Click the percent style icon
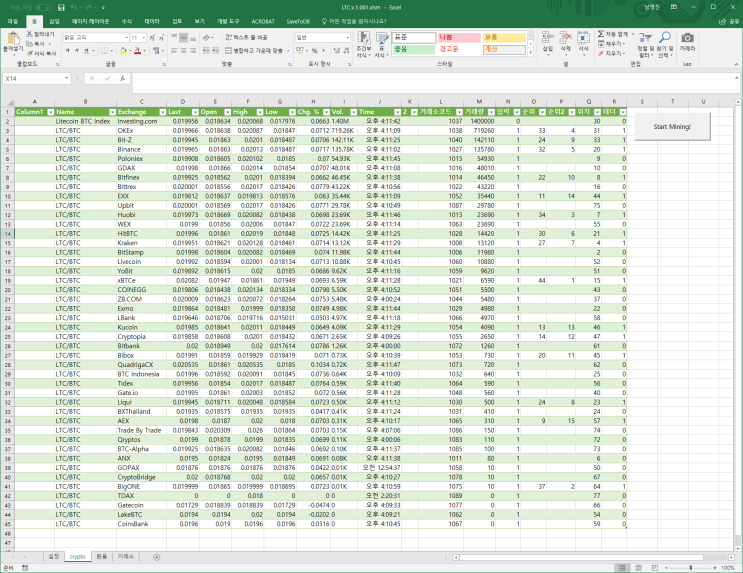The image size is (743, 573). pyautogui.click(x=314, y=51)
